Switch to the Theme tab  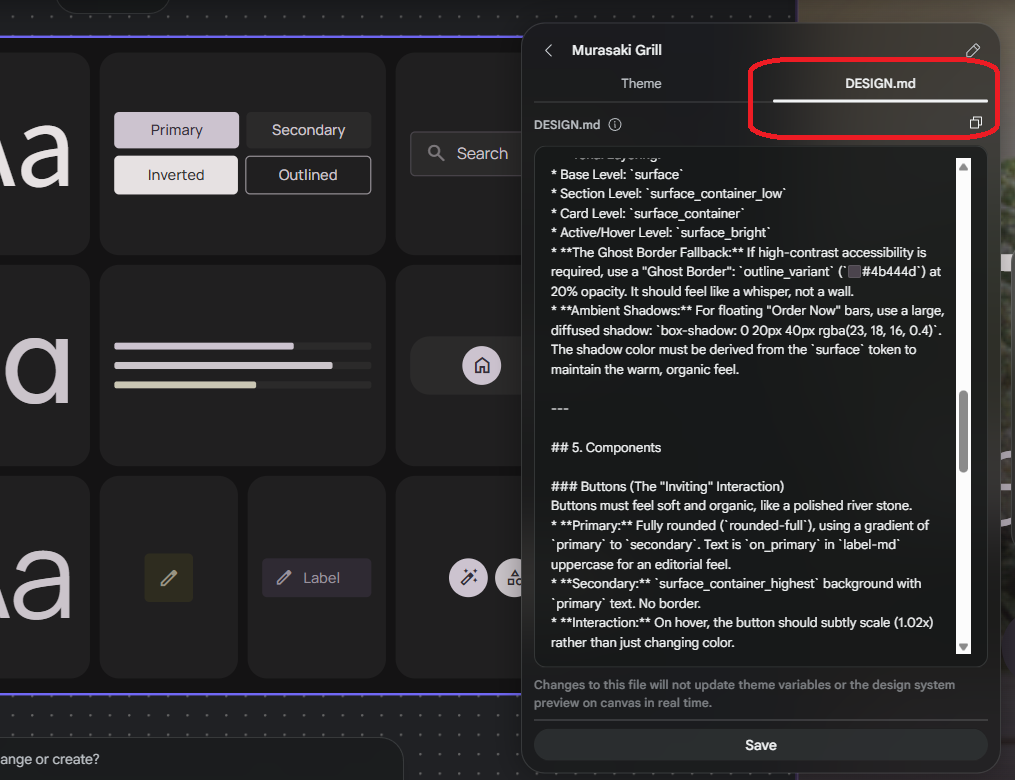tap(641, 83)
